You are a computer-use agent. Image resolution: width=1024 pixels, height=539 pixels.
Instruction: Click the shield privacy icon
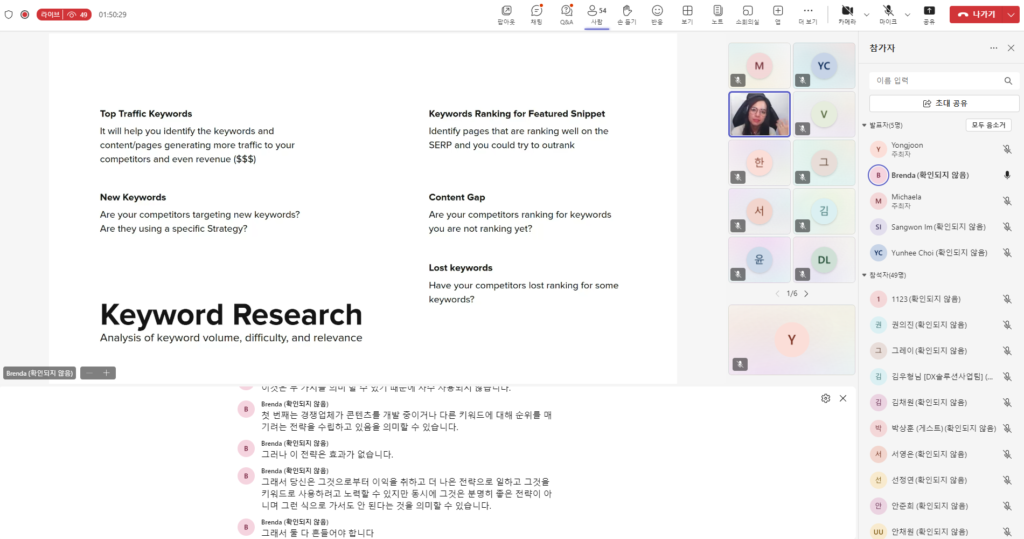[8, 14]
